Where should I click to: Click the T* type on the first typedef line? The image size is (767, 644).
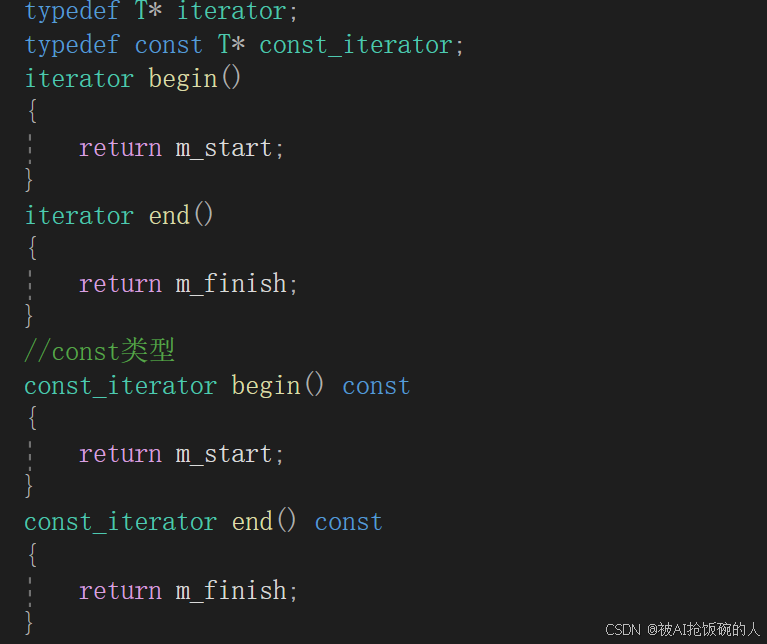(148, 11)
